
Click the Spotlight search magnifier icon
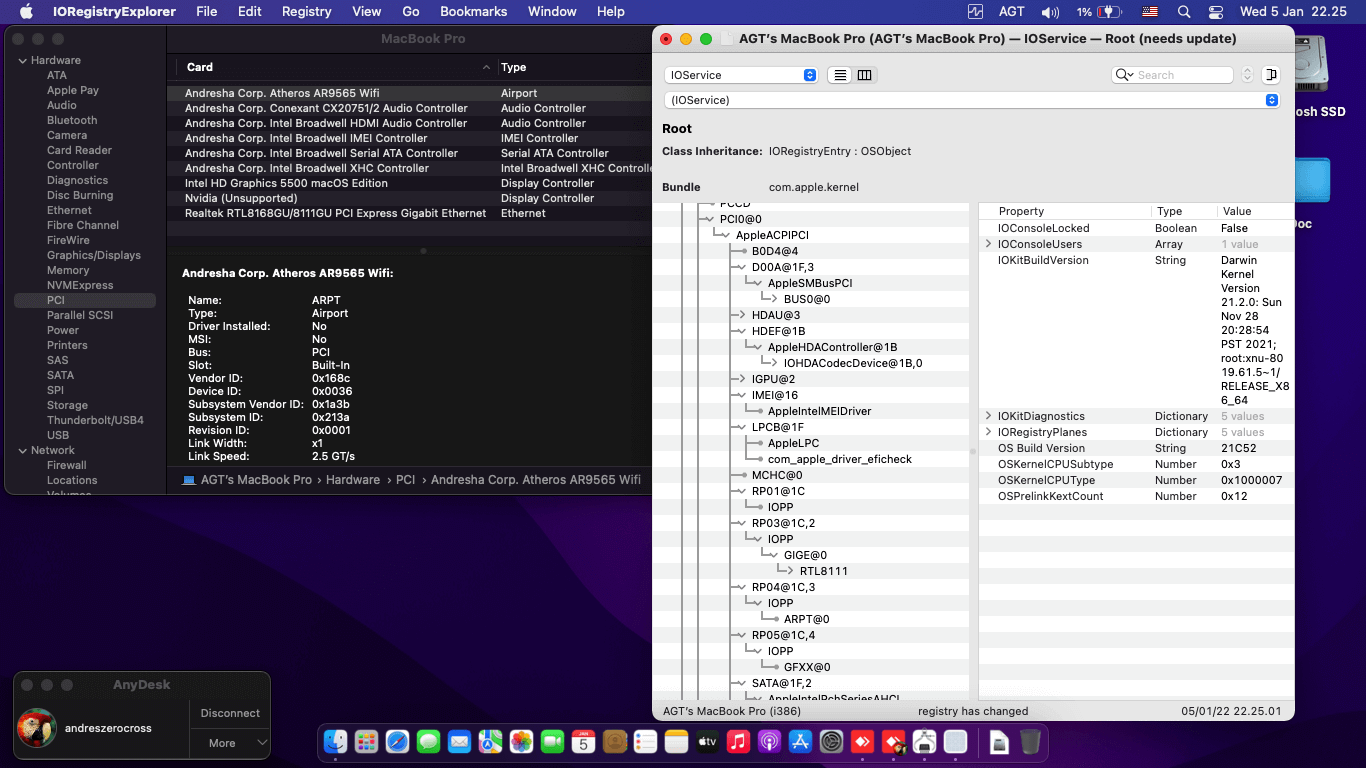[x=1184, y=12]
